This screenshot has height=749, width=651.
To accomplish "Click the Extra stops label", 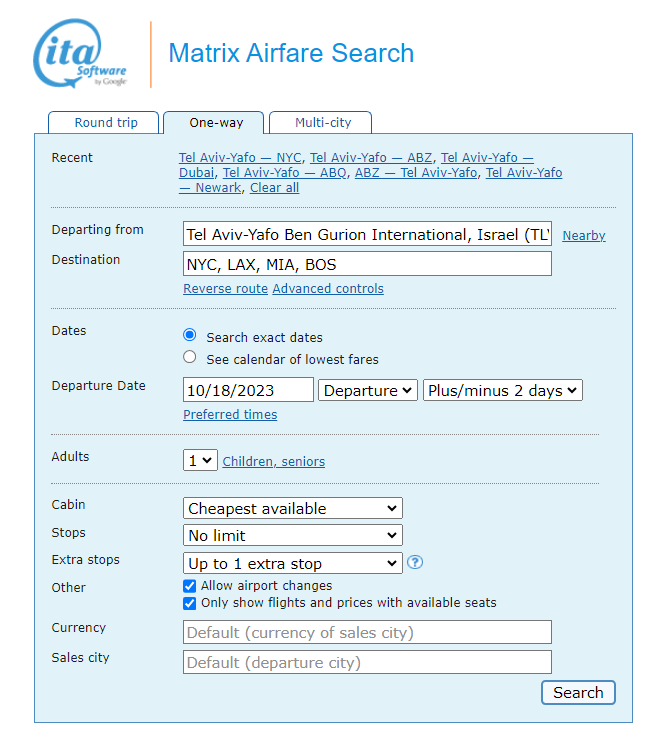I will (x=85, y=560).
